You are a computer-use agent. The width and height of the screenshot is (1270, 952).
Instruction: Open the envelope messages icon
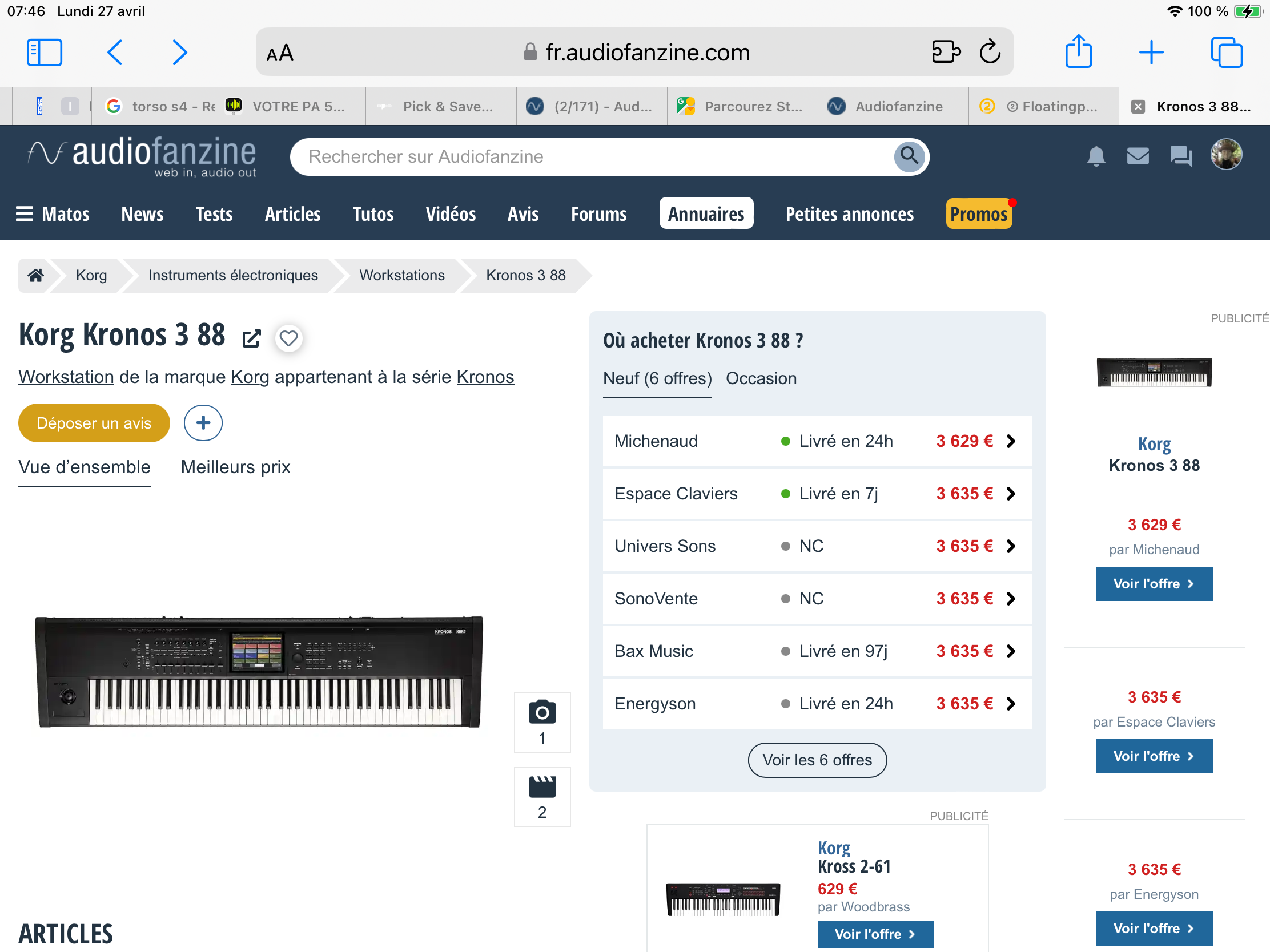(x=1138, y=156)
